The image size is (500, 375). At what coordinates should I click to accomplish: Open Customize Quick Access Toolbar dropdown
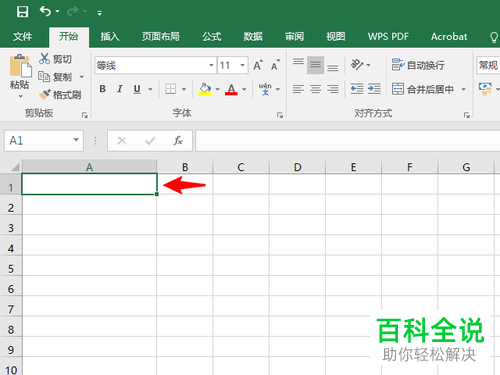pos(99,13)
